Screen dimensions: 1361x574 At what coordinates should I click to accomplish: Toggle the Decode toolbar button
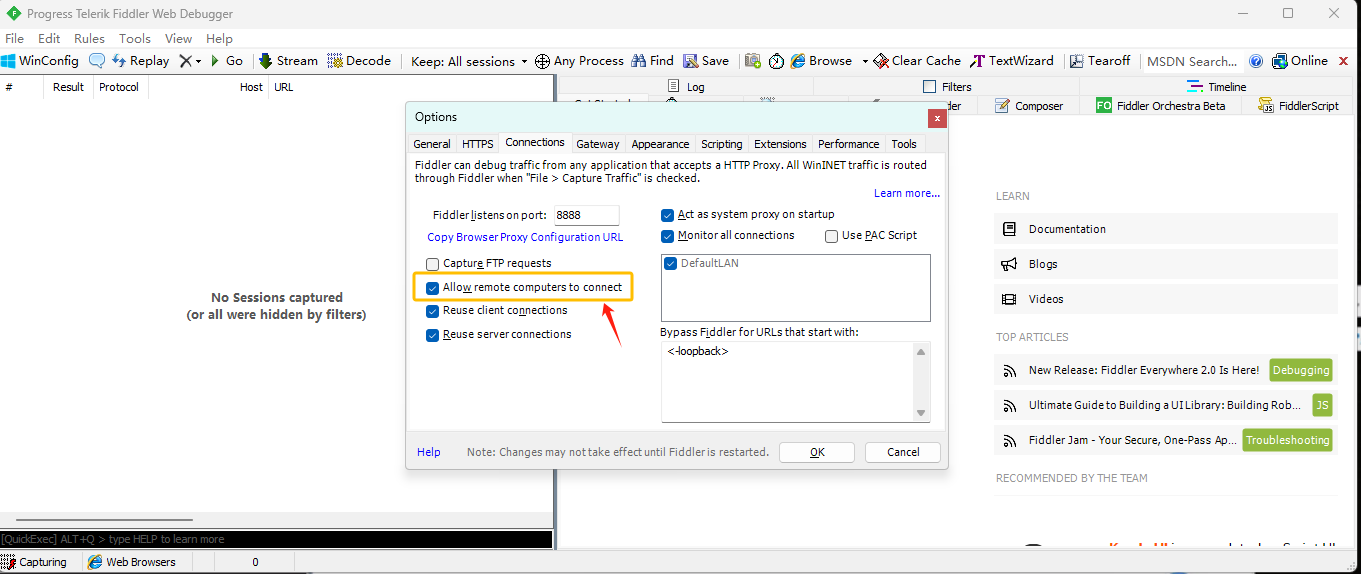[x=359, y=61]
